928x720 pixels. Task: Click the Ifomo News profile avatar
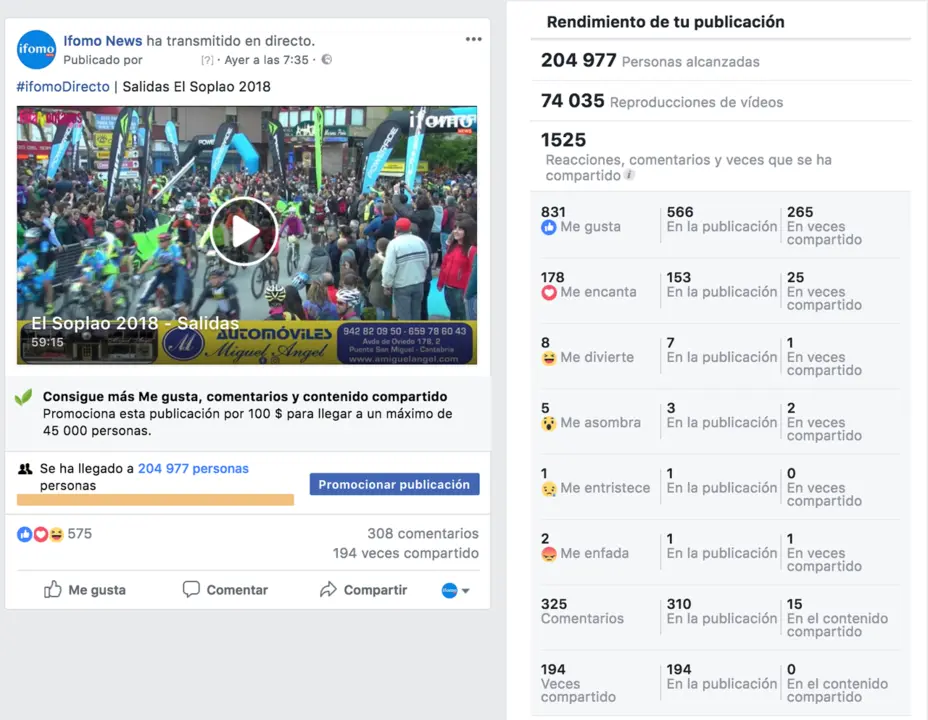pyautogui.click(x=37, y=50)
